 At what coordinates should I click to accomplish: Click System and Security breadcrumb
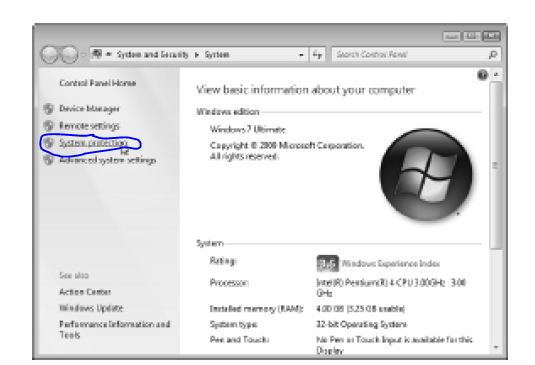(153, 55)
